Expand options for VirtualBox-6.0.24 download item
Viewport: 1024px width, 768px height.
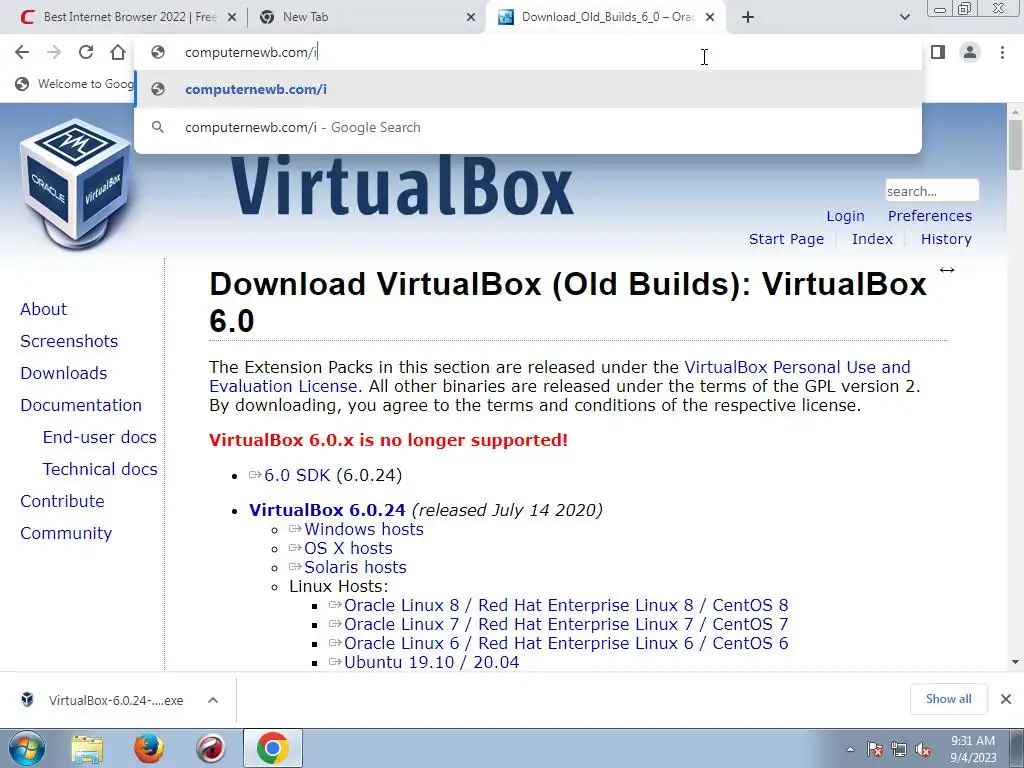click(213, 700)
